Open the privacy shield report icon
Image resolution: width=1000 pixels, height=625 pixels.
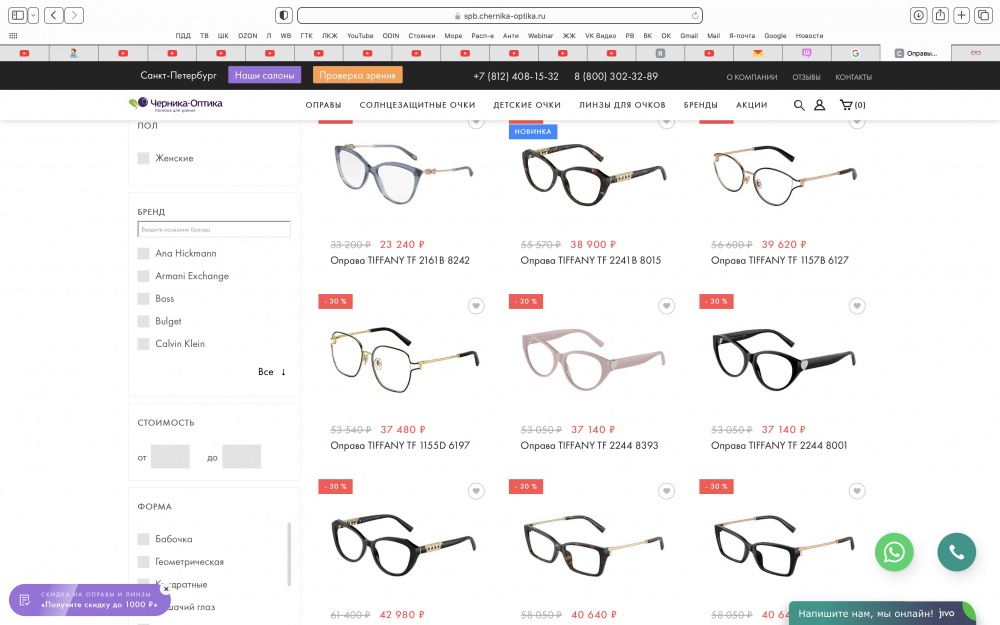[284, 15]
